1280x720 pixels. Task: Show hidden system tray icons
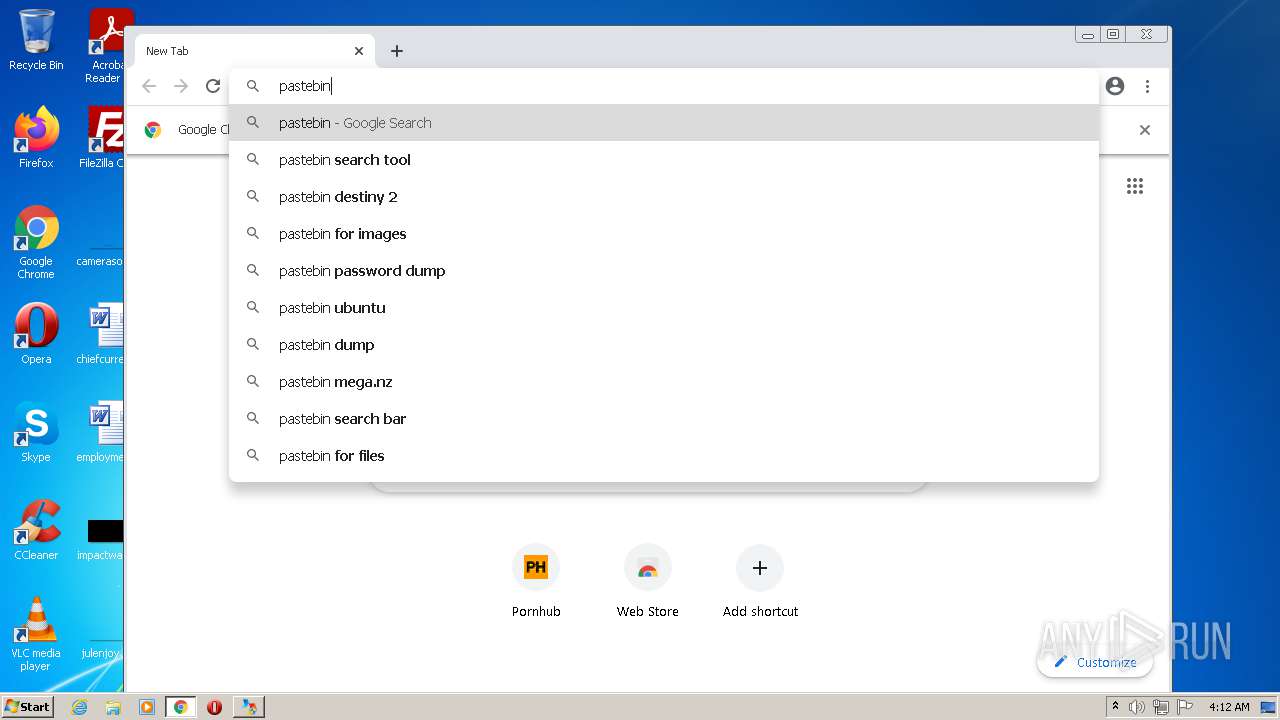1115,707
